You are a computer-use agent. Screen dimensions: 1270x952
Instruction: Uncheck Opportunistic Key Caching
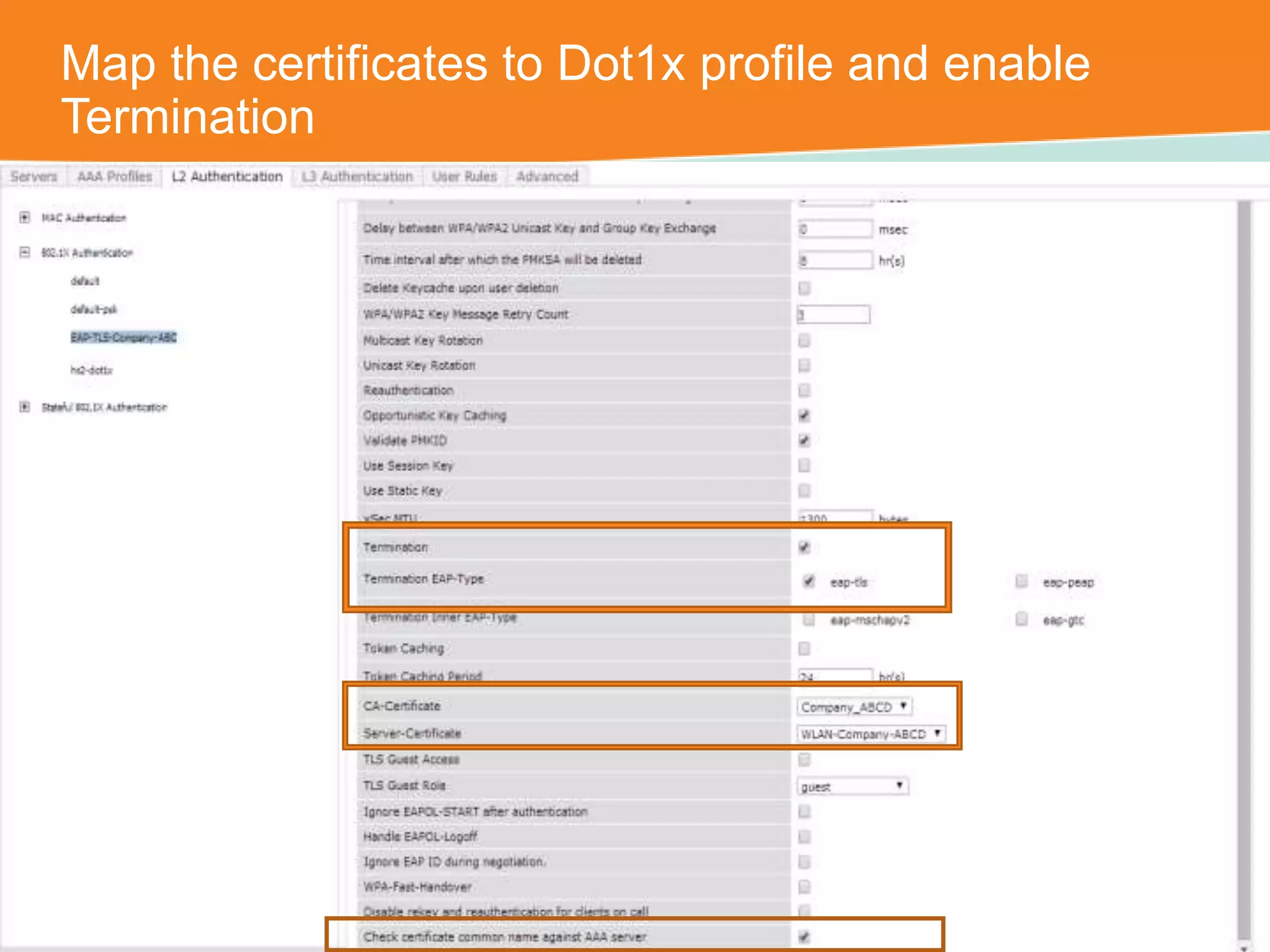coord(804,416)
